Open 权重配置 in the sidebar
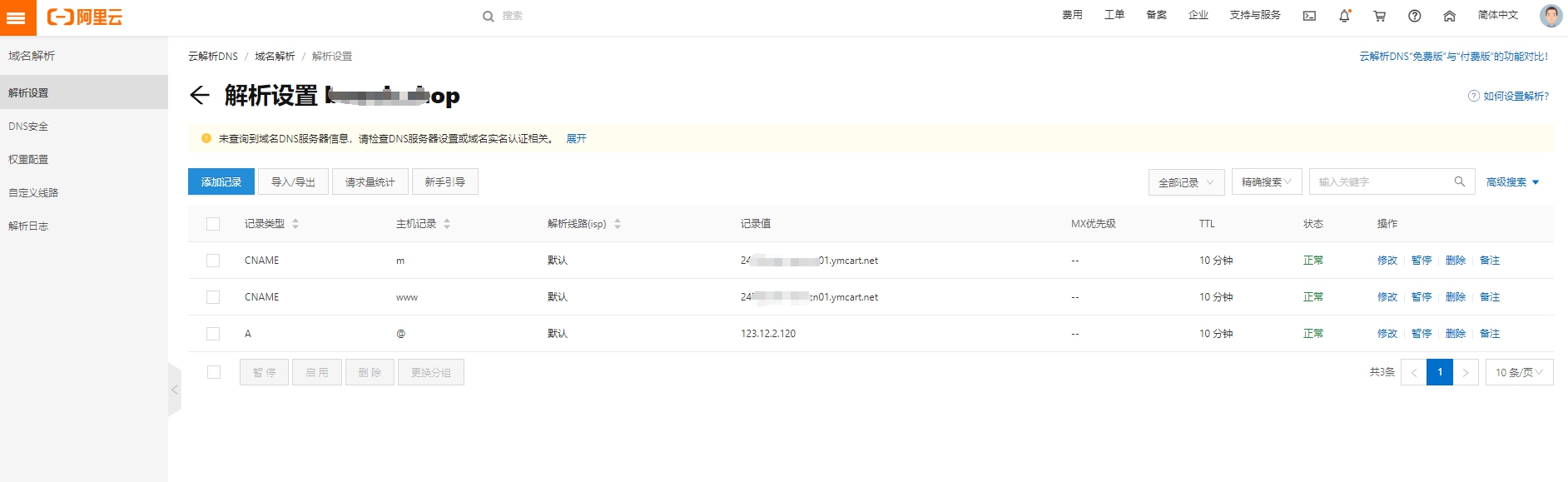Screen dimensions: 1568x482 coord(28,159)
